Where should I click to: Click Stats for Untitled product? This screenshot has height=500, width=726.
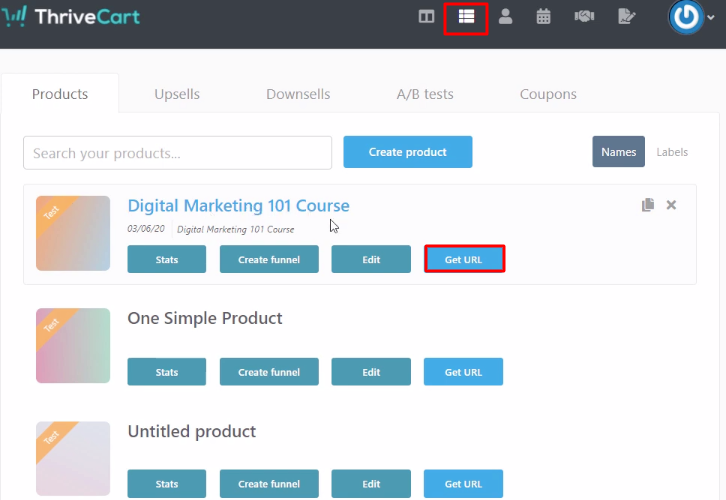click(167, 484)
